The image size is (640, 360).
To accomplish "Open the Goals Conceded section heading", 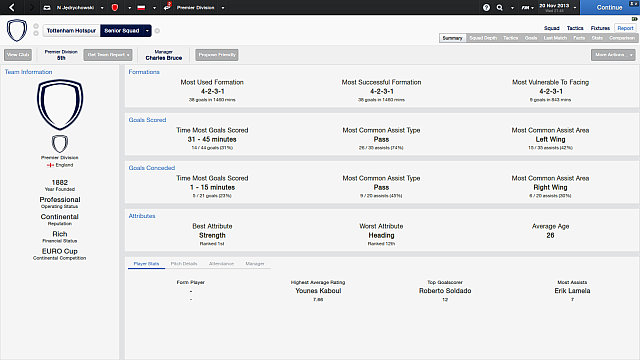I will point(152,168).
